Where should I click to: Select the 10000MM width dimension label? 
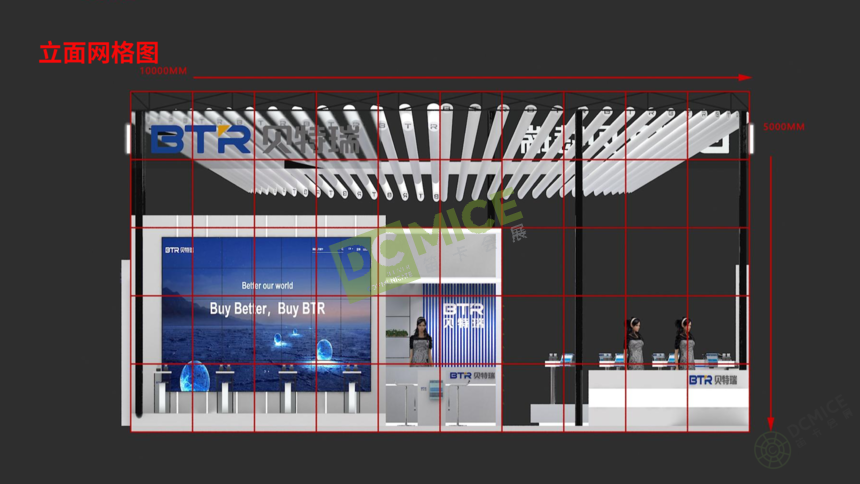click(x=163, y=71)
